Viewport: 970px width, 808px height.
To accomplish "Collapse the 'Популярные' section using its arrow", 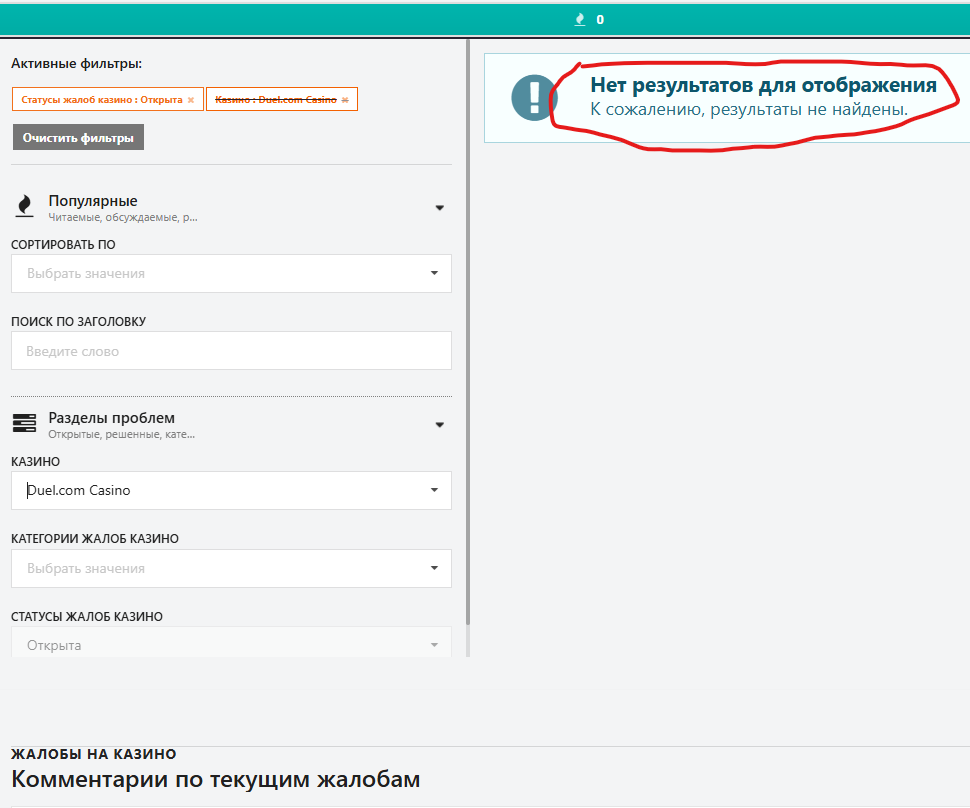I will [439, 208].
